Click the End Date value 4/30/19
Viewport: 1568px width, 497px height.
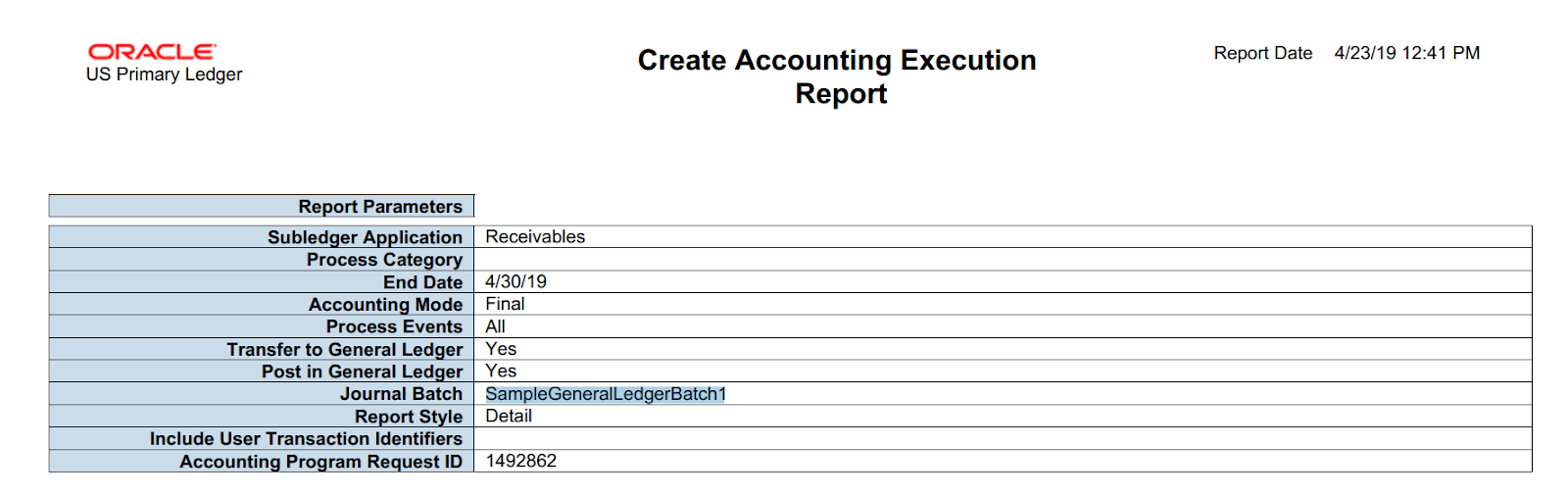point(515,281)
